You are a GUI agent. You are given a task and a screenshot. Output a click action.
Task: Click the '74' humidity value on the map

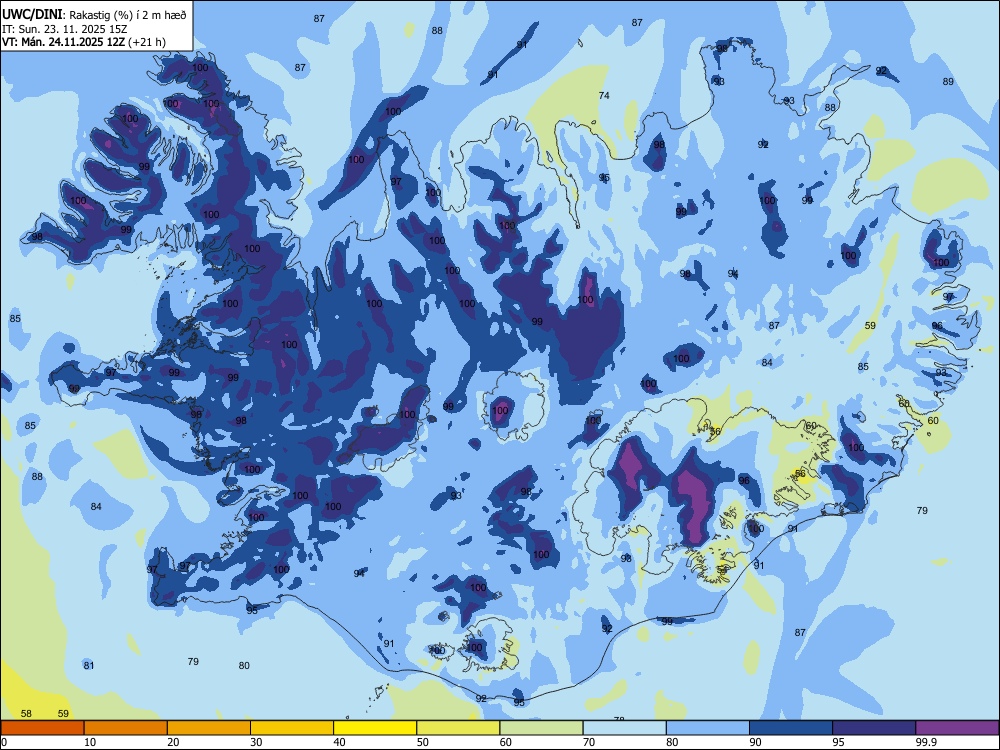click(x=604, y=96)
